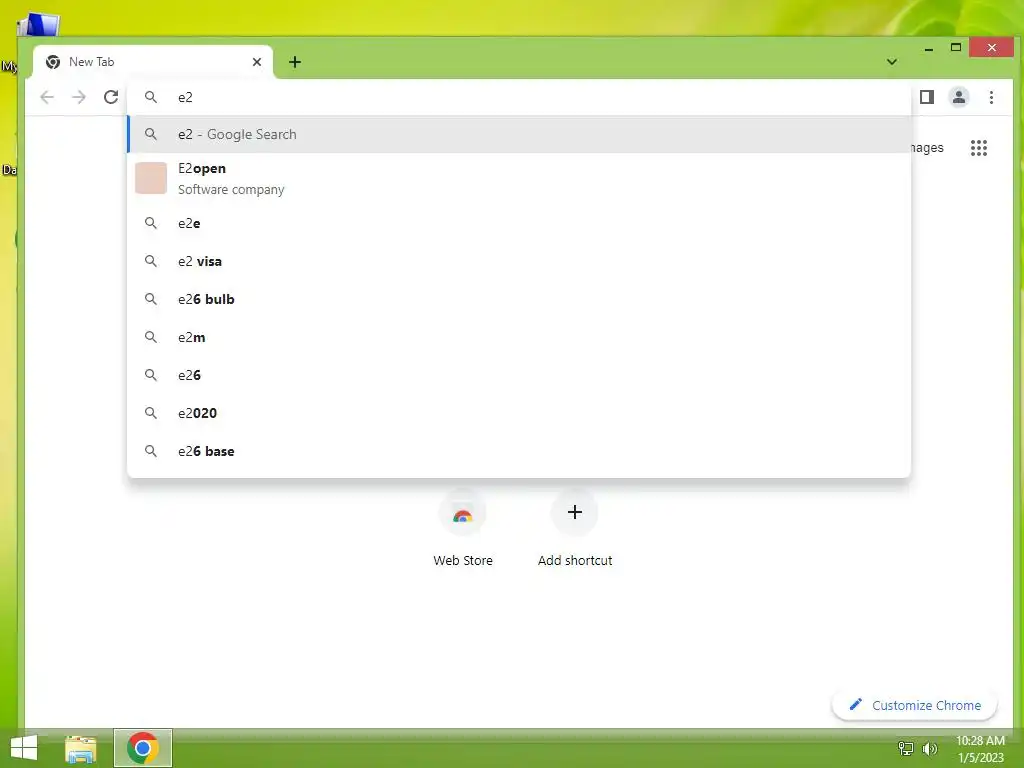Open the volume tray icon
Screen dimensions: 1024x768
click(930, 749)
